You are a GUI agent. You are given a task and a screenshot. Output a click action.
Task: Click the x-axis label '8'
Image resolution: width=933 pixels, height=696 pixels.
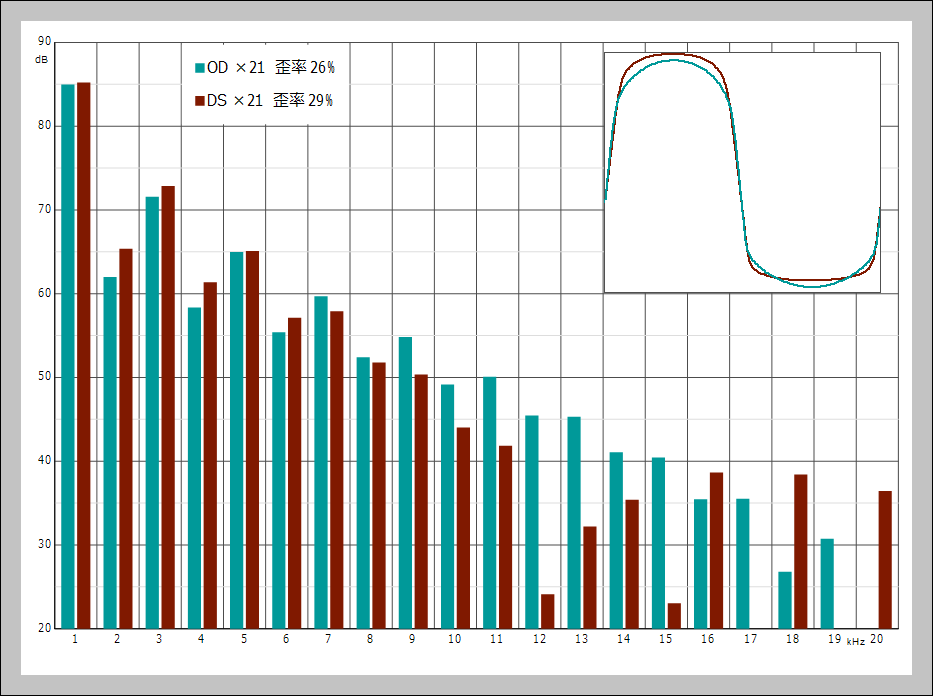click(x=370, y=639)
